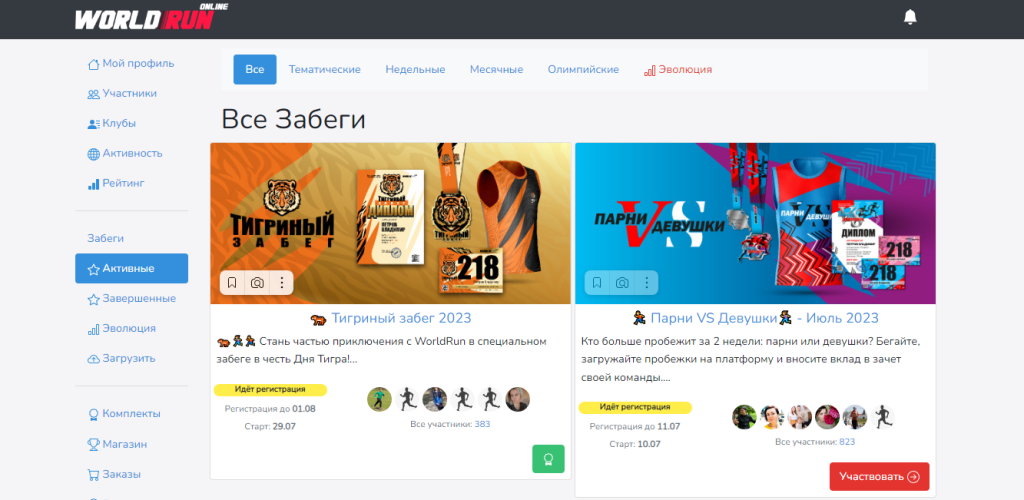1024x500 pixels.
Task: Click the Участвовать button
Action: click(x=879, y=476)
